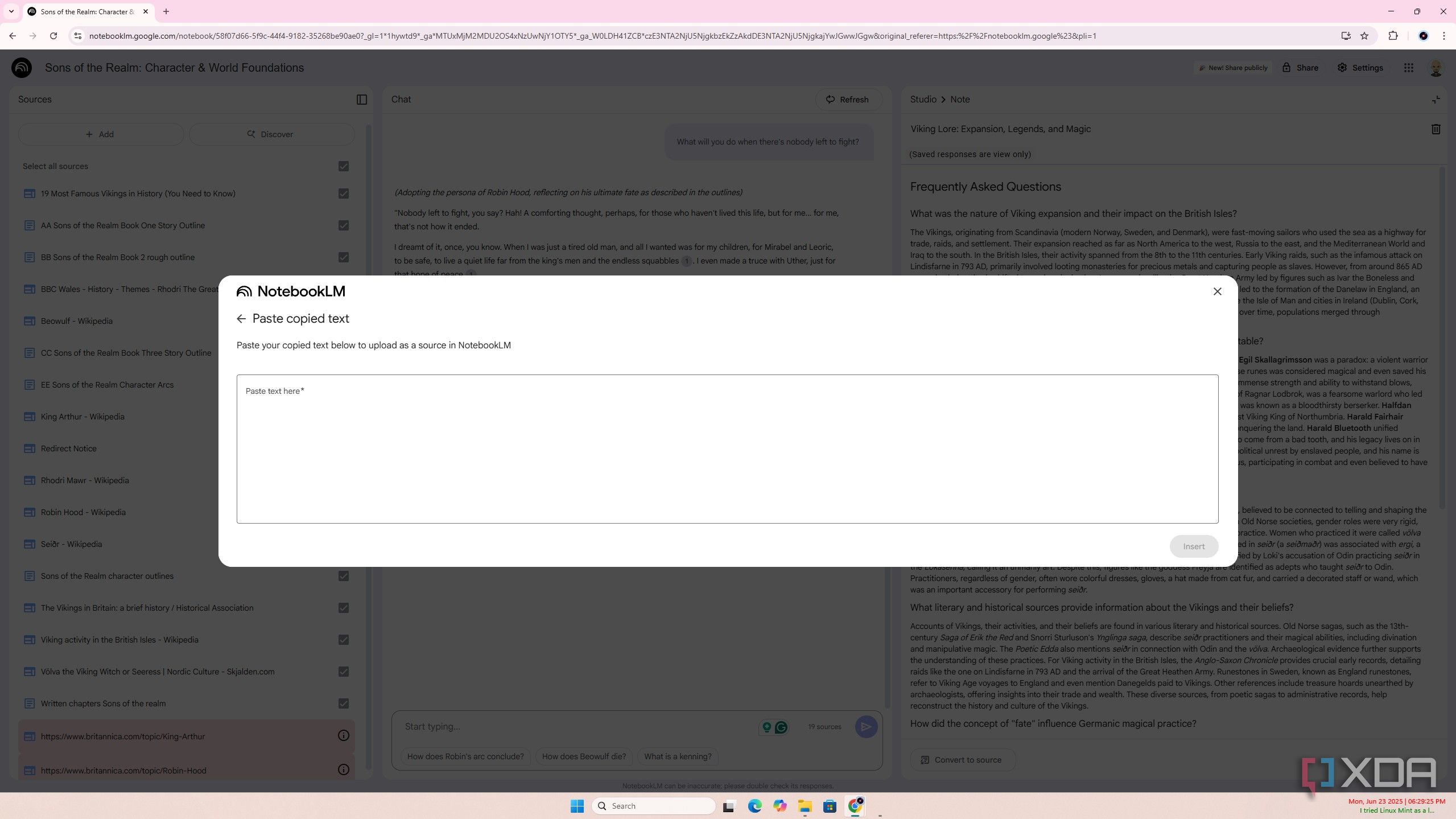The height and width of the screenshot is (819, 1456).
Task: Open new browser tab
Action: (166, 11)
